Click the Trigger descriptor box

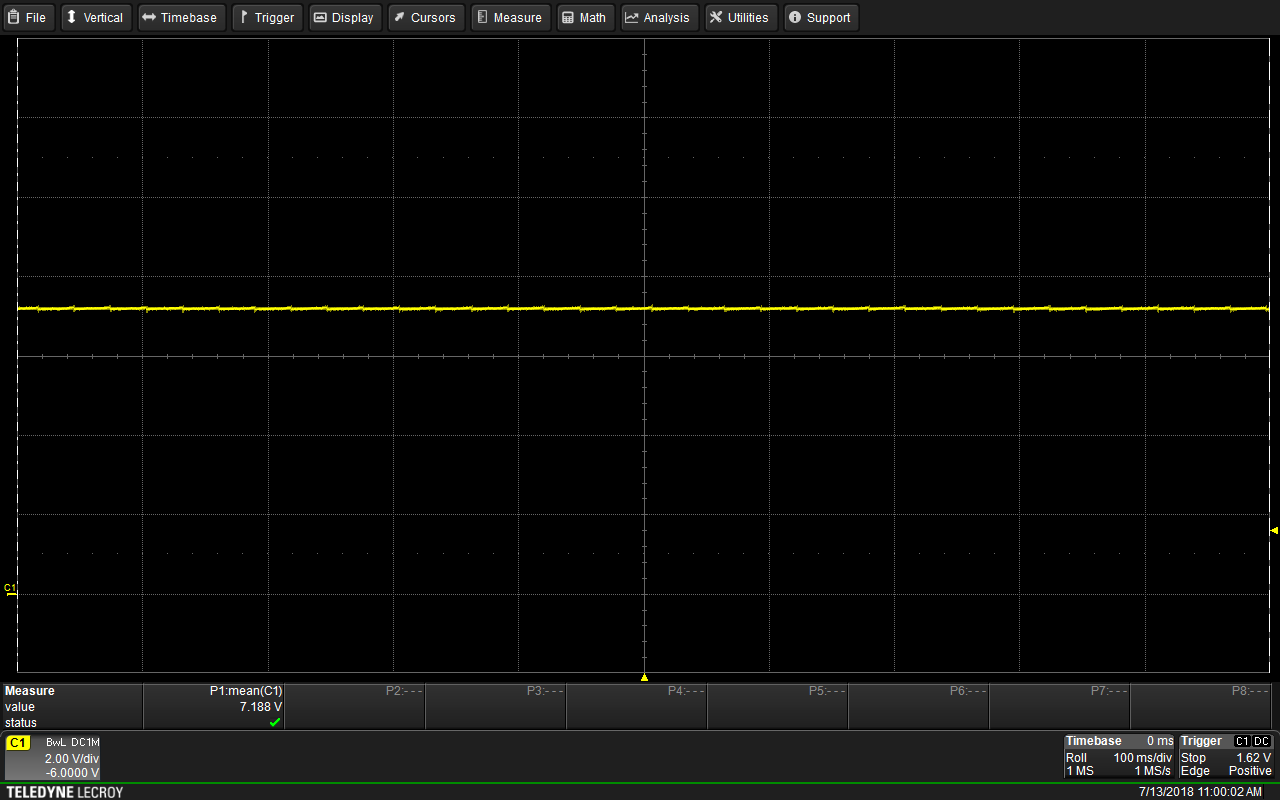click(1226, 757)
